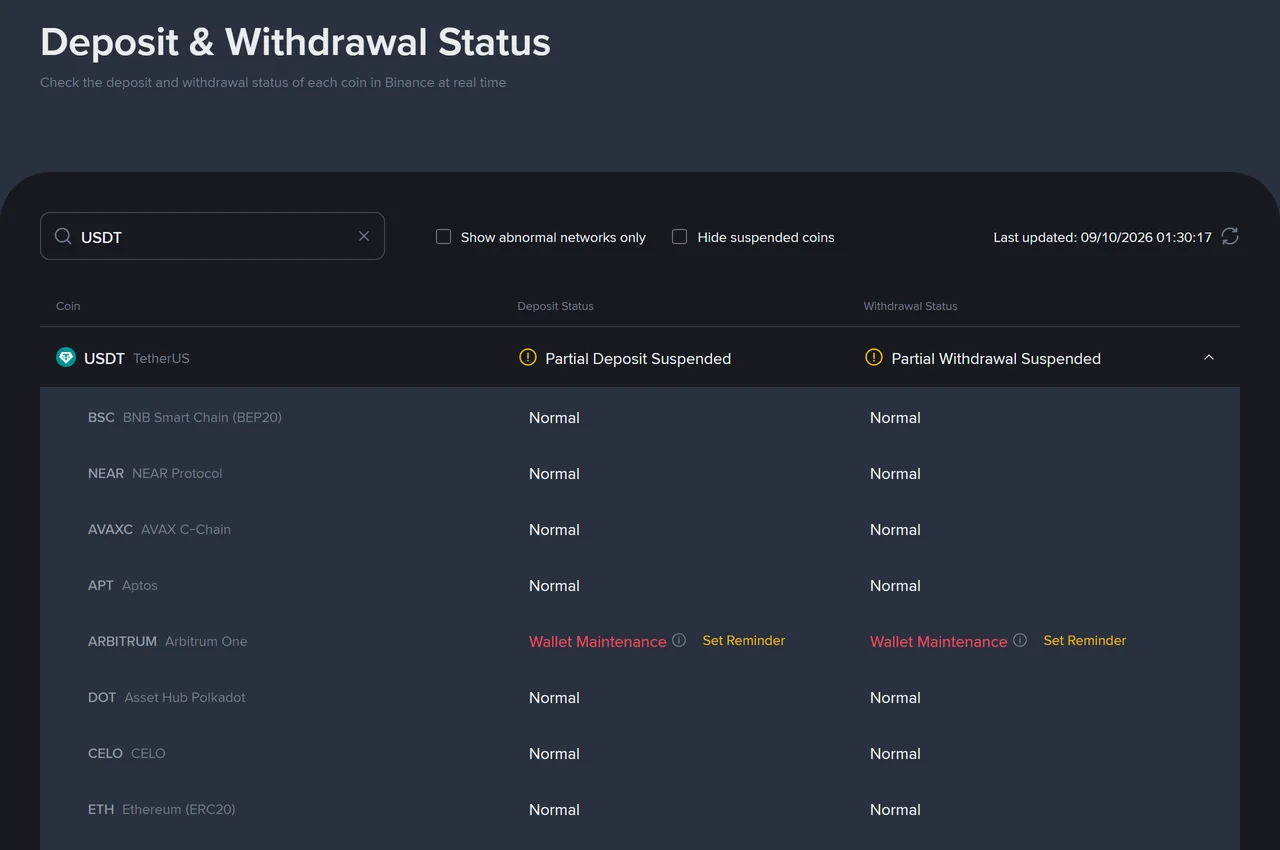Click the search magnifier icon
Viewport: 1280px width, 850px height.
click(63, 236)
